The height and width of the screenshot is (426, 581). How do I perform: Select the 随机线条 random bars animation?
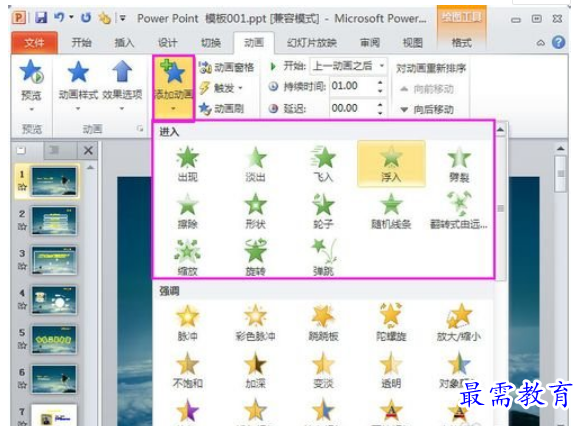pyautogui.click(x=391, y=211)
